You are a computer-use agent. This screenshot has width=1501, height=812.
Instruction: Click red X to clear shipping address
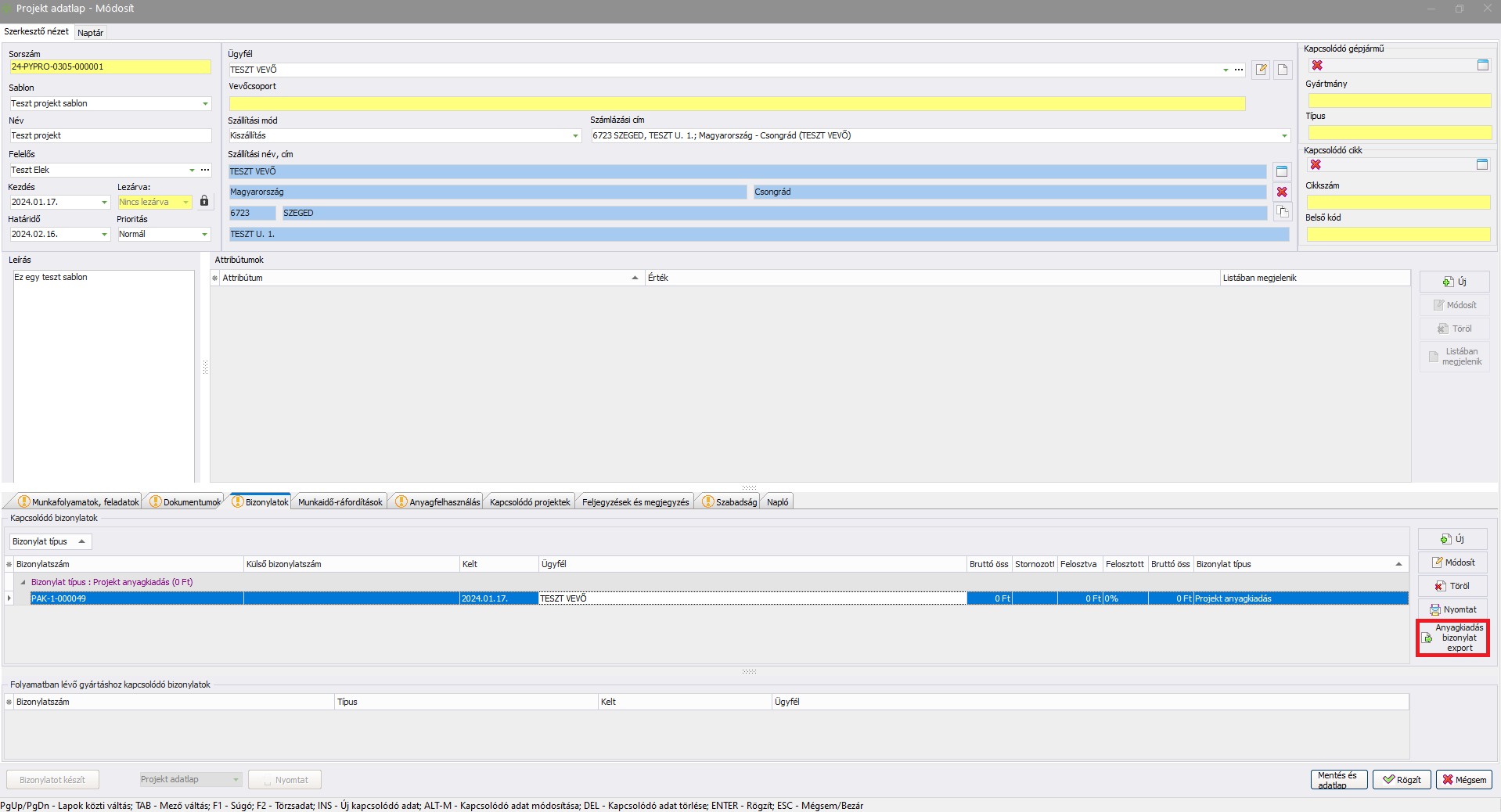pos(1282,192)
